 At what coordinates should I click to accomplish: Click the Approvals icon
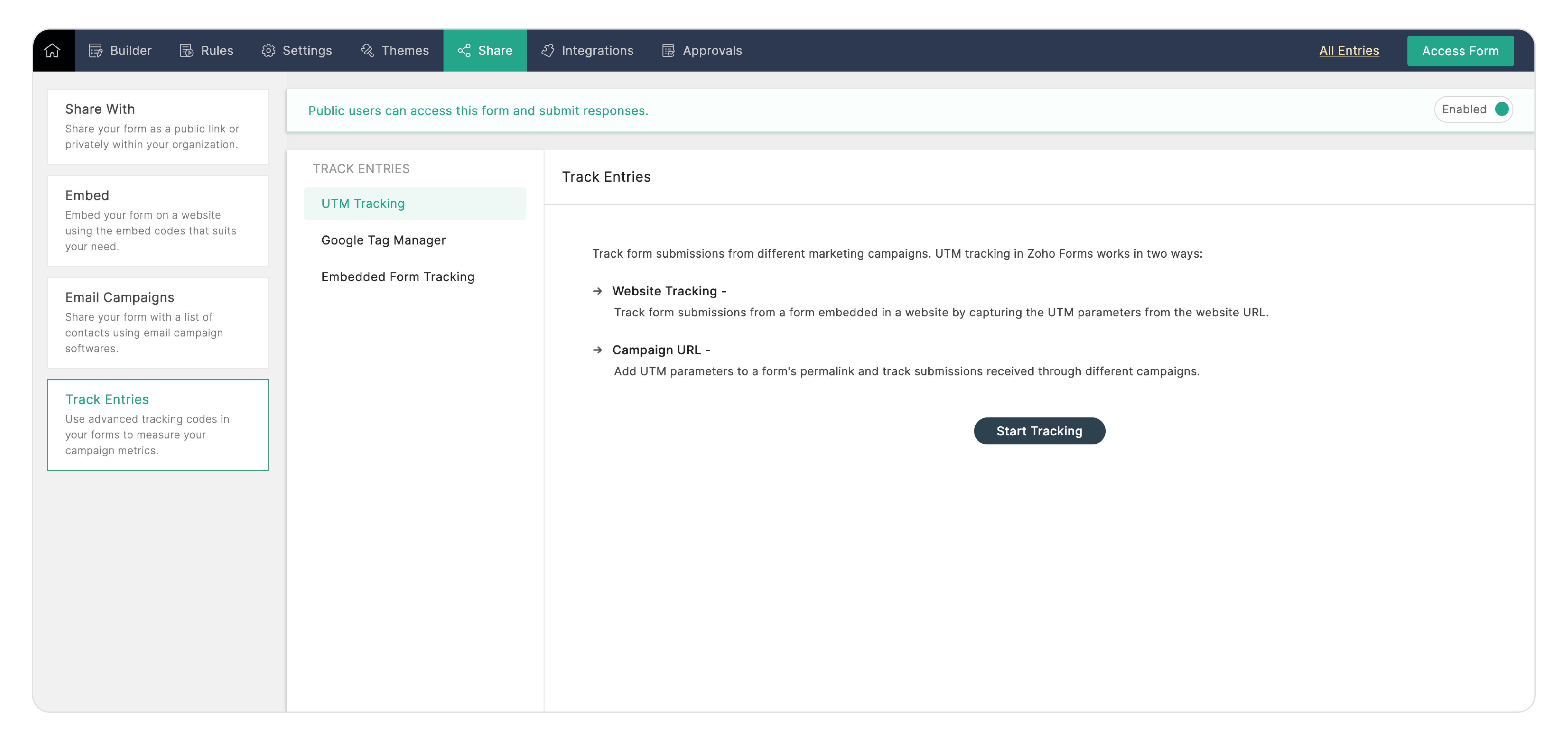pyautogui.click(x=668, y=51)
